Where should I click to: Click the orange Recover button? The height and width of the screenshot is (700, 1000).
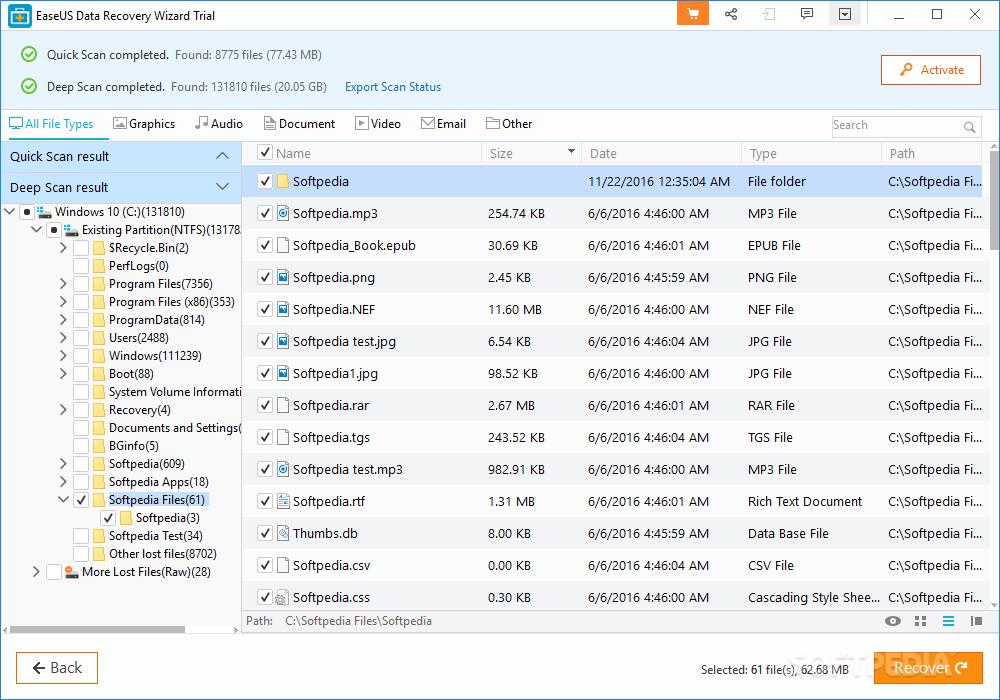pyautogui.click(x=928, y=667)
